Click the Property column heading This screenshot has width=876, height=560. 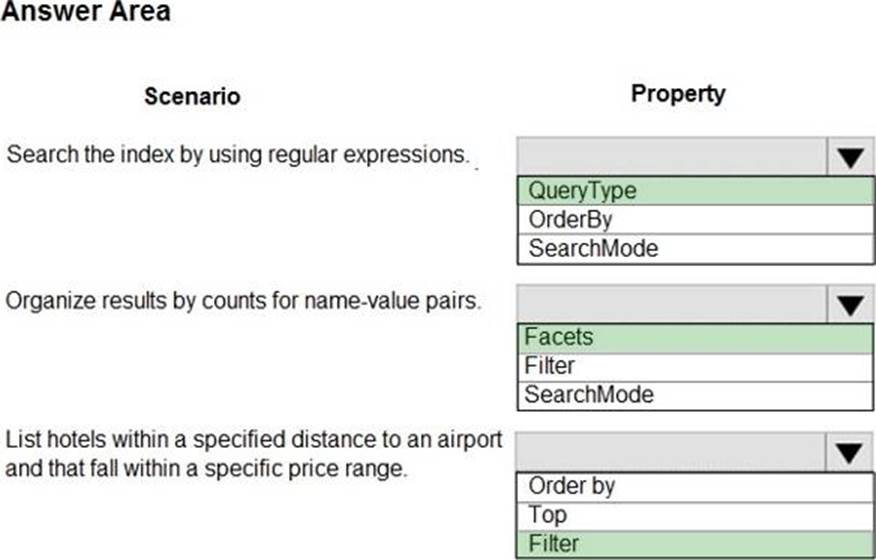[x=678, y=94]
